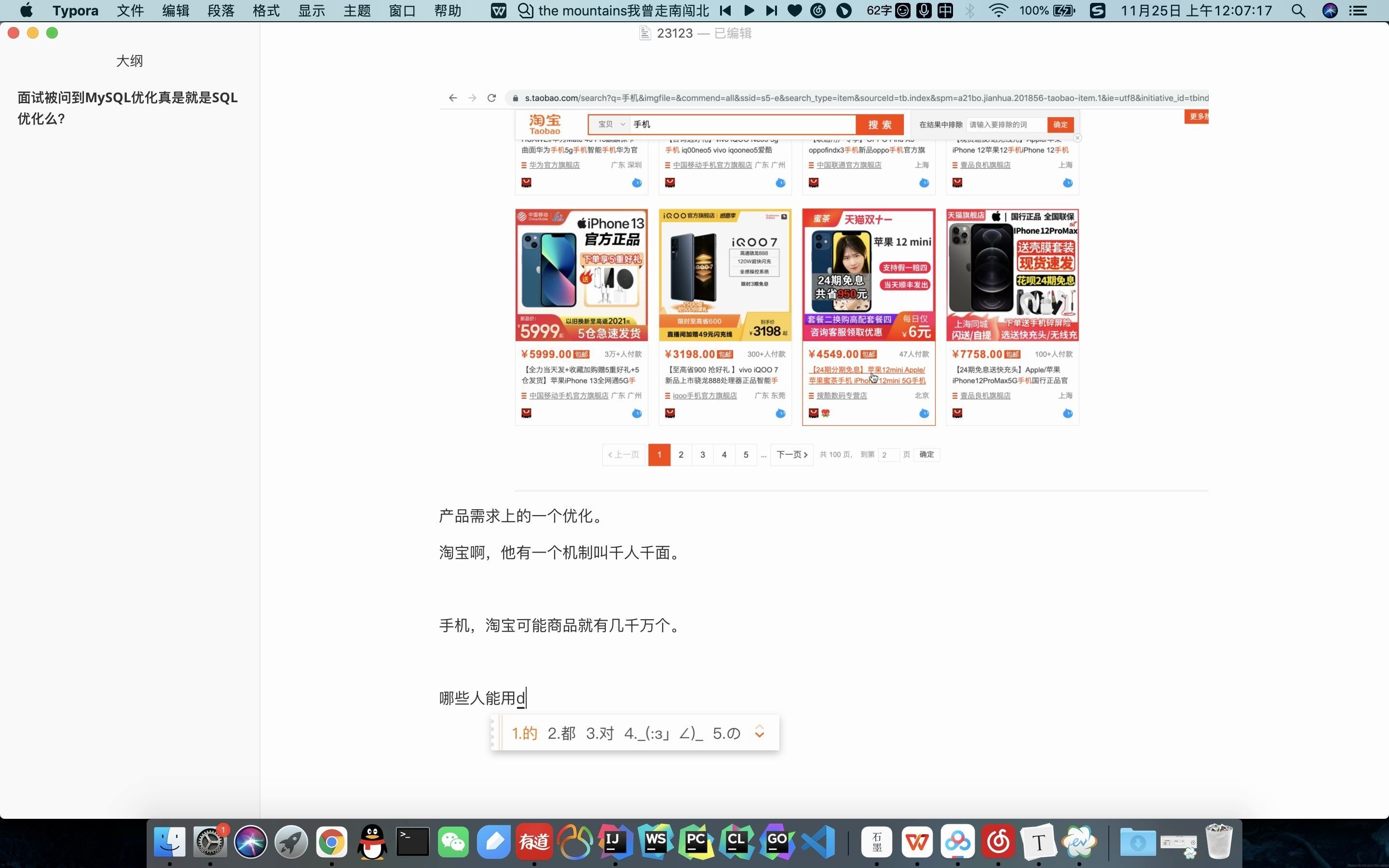This screenshot has height=868, width=1389.
Task: Open the 帮助 menu
Action: pos(448,10)
